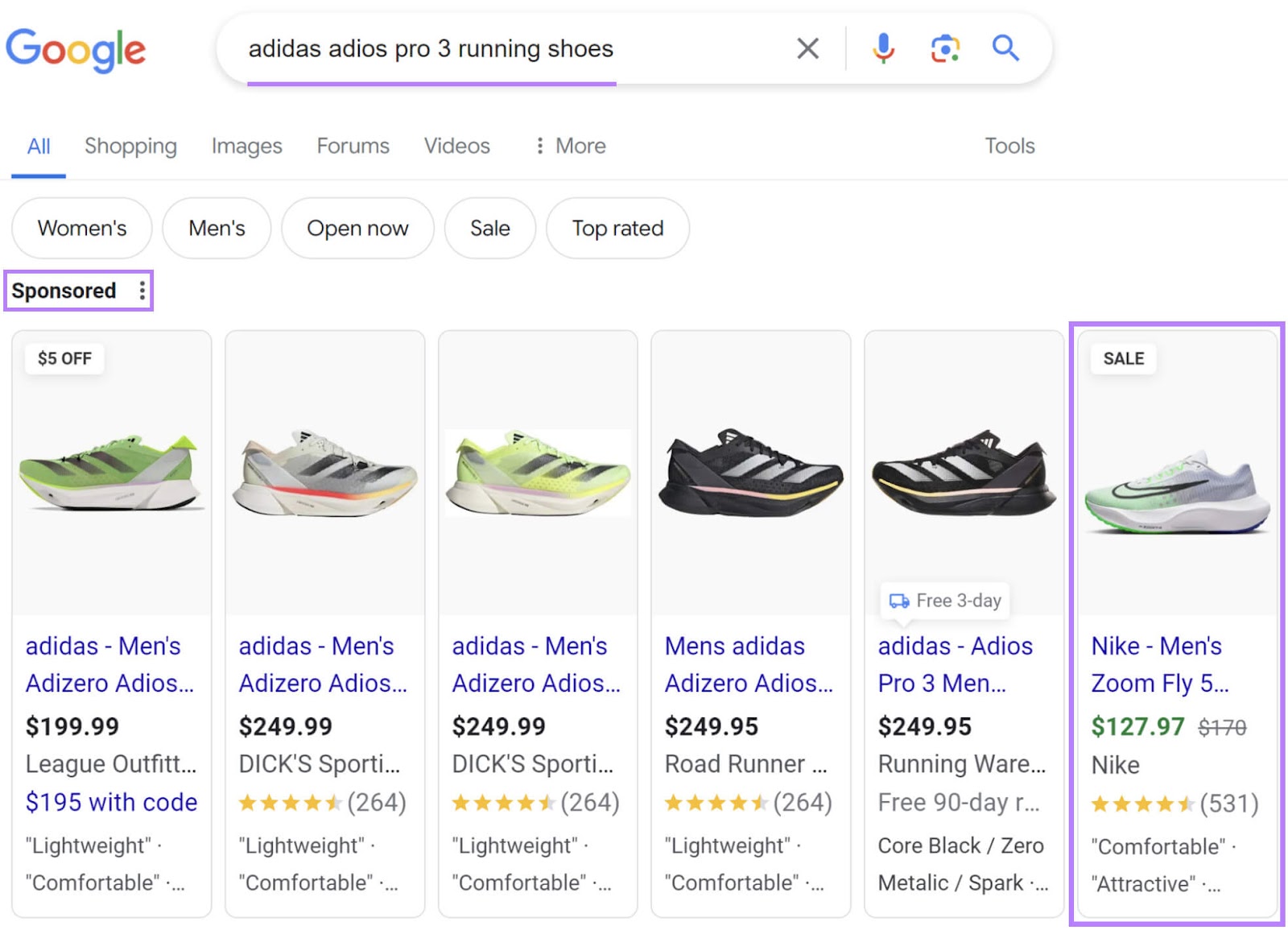Click the Free 3-day shipping badge
The height and width of the screenshot is (930, 1288).
[946, 601]
